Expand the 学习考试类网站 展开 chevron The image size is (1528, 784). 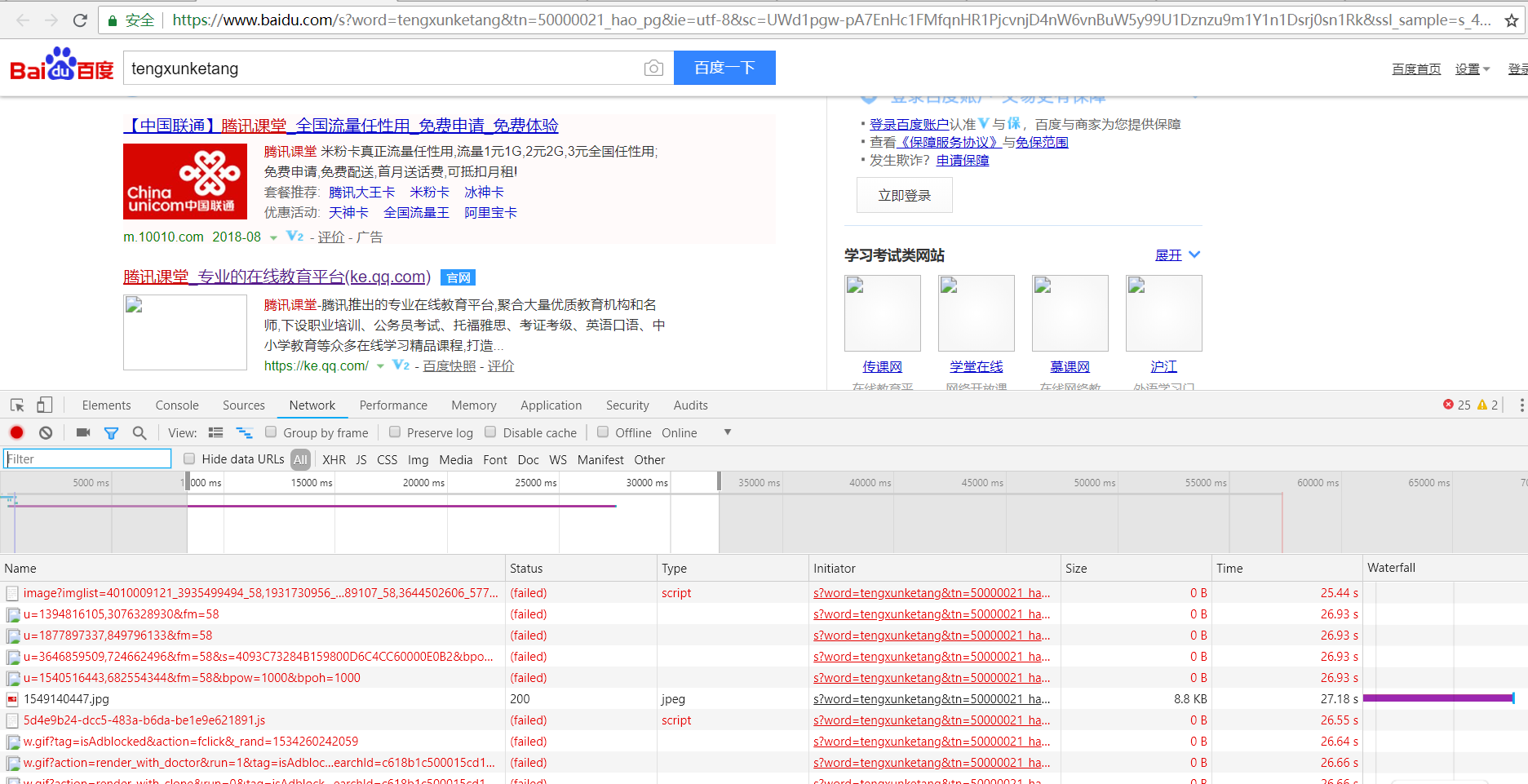pos(1194,255)
